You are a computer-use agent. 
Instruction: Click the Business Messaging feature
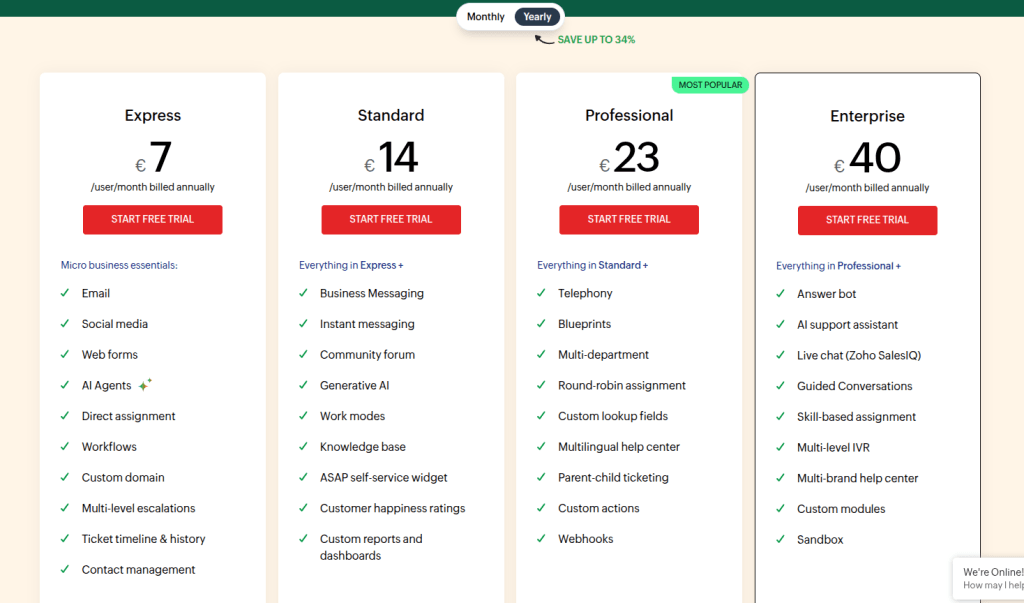(372, 293)
